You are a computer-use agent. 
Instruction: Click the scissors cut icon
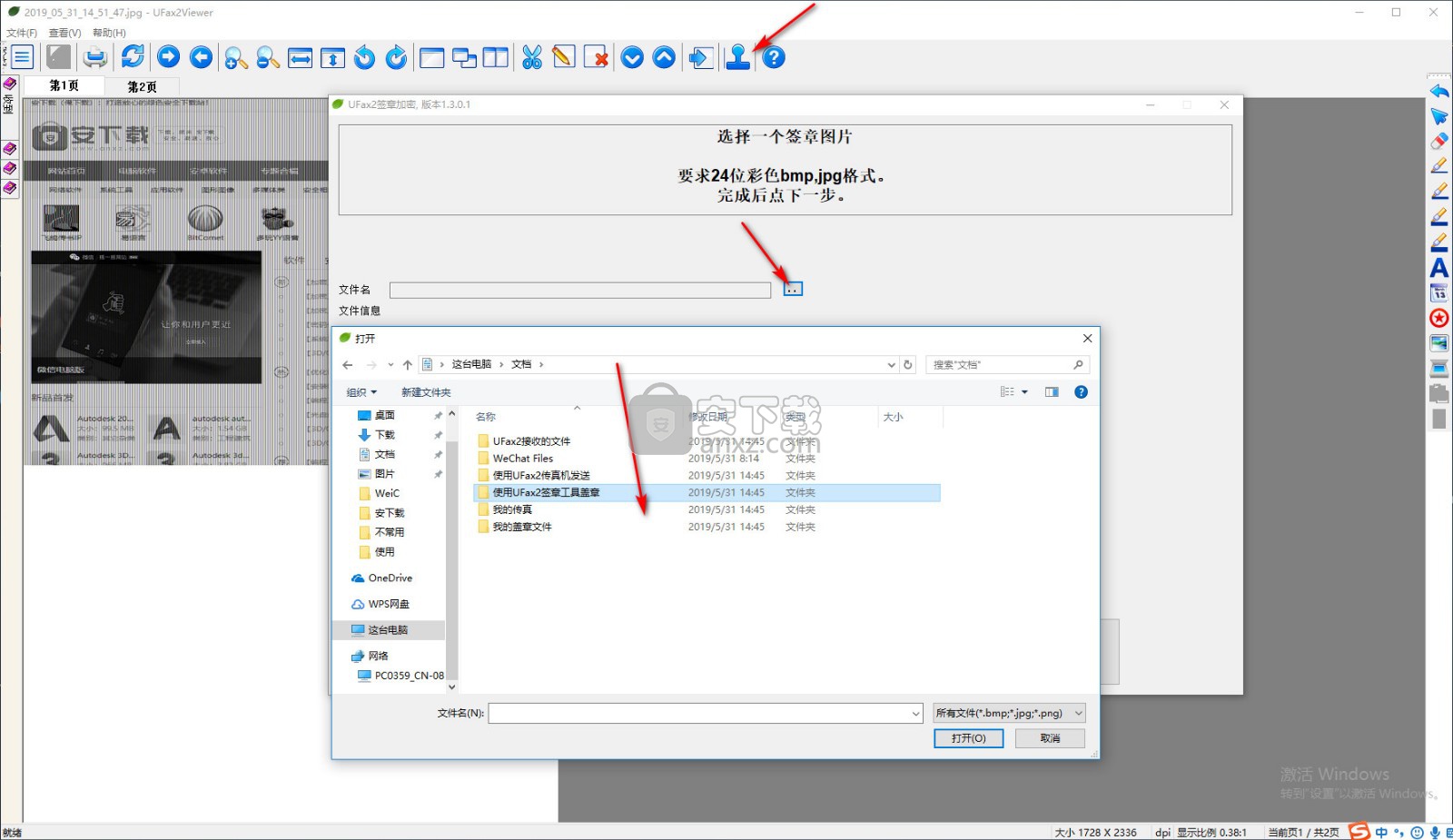(x=531, y=57)
